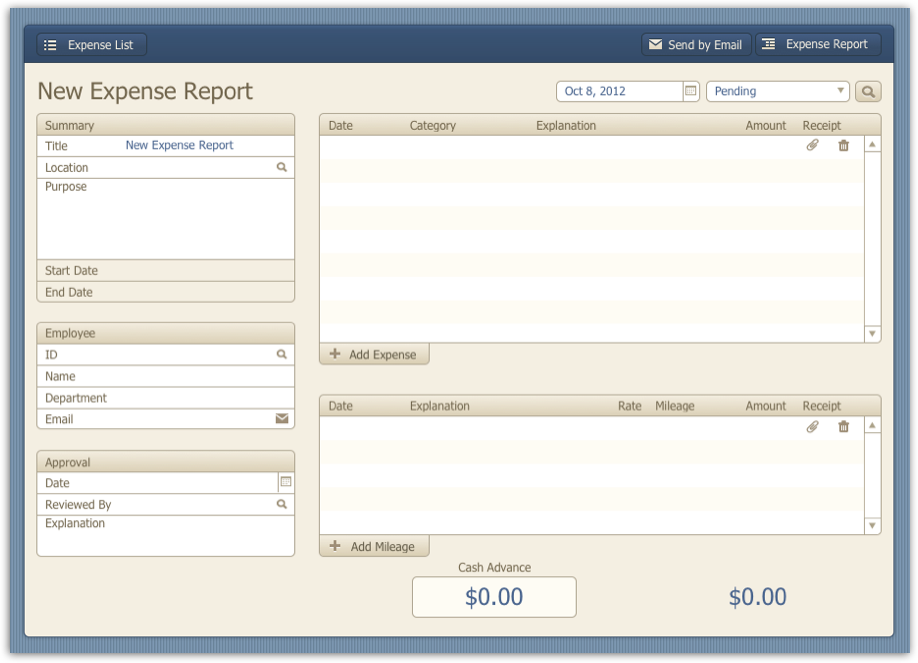Click the search icon in the Location field
This screenshot has width=918, height=663.
click(281, 167)
